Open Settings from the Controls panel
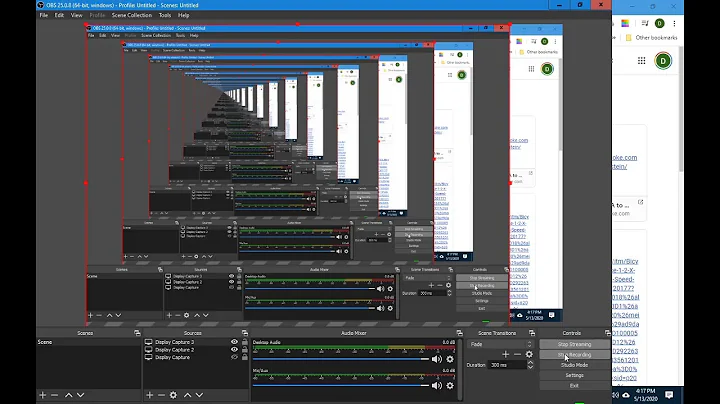 point(574,375)
